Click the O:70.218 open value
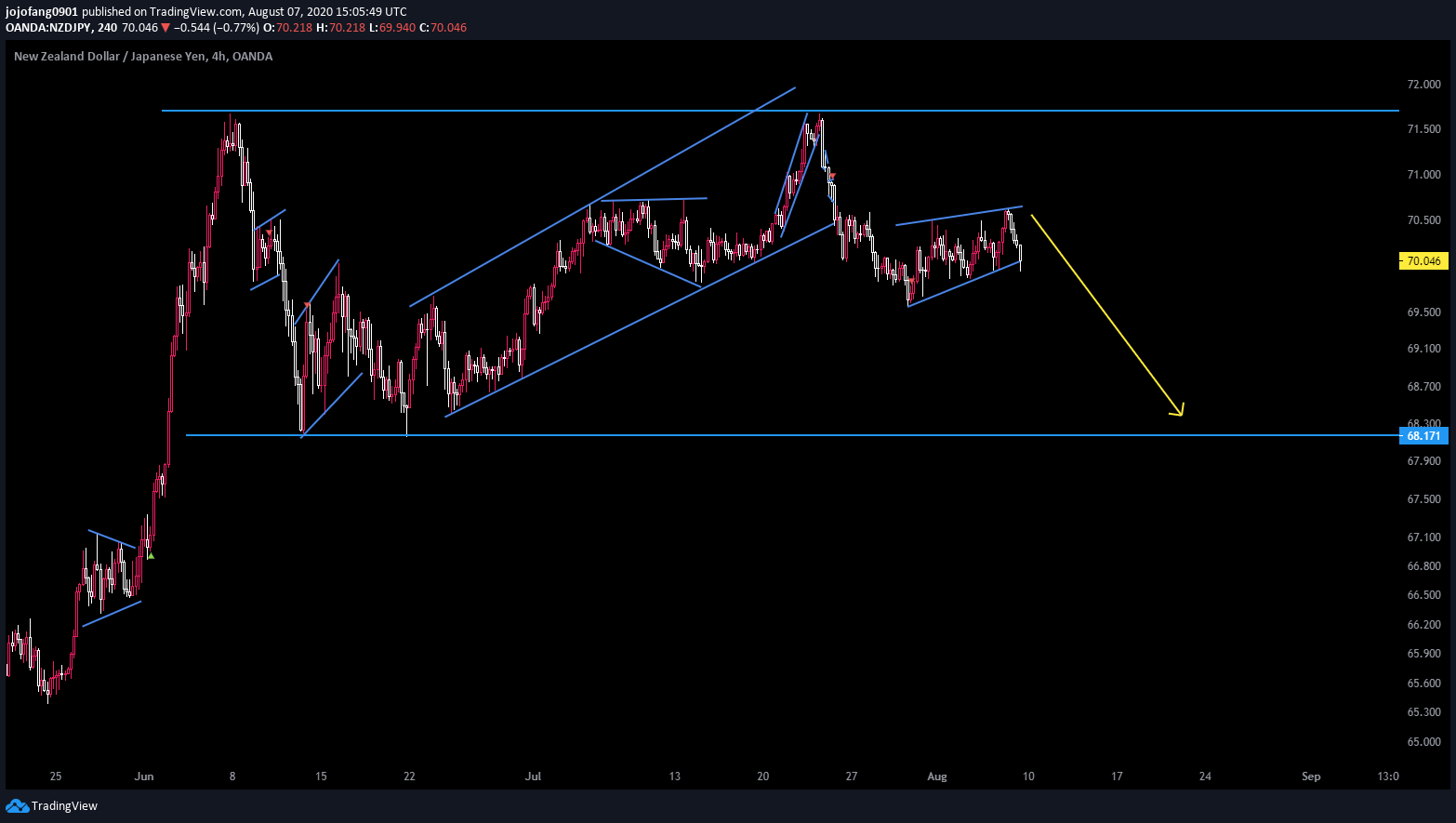 coord(287,28)
